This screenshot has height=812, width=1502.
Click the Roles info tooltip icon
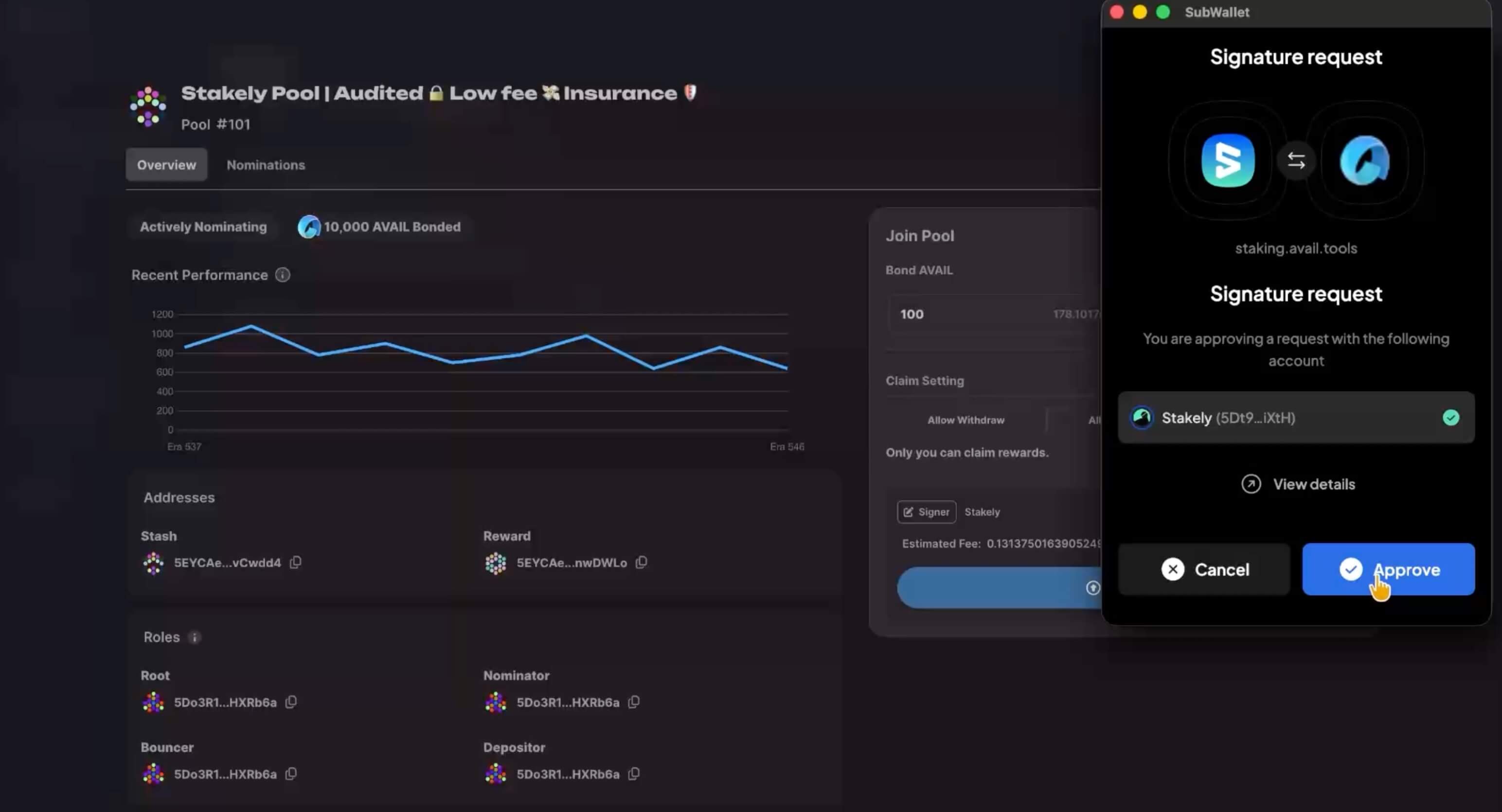click(195, 637)
